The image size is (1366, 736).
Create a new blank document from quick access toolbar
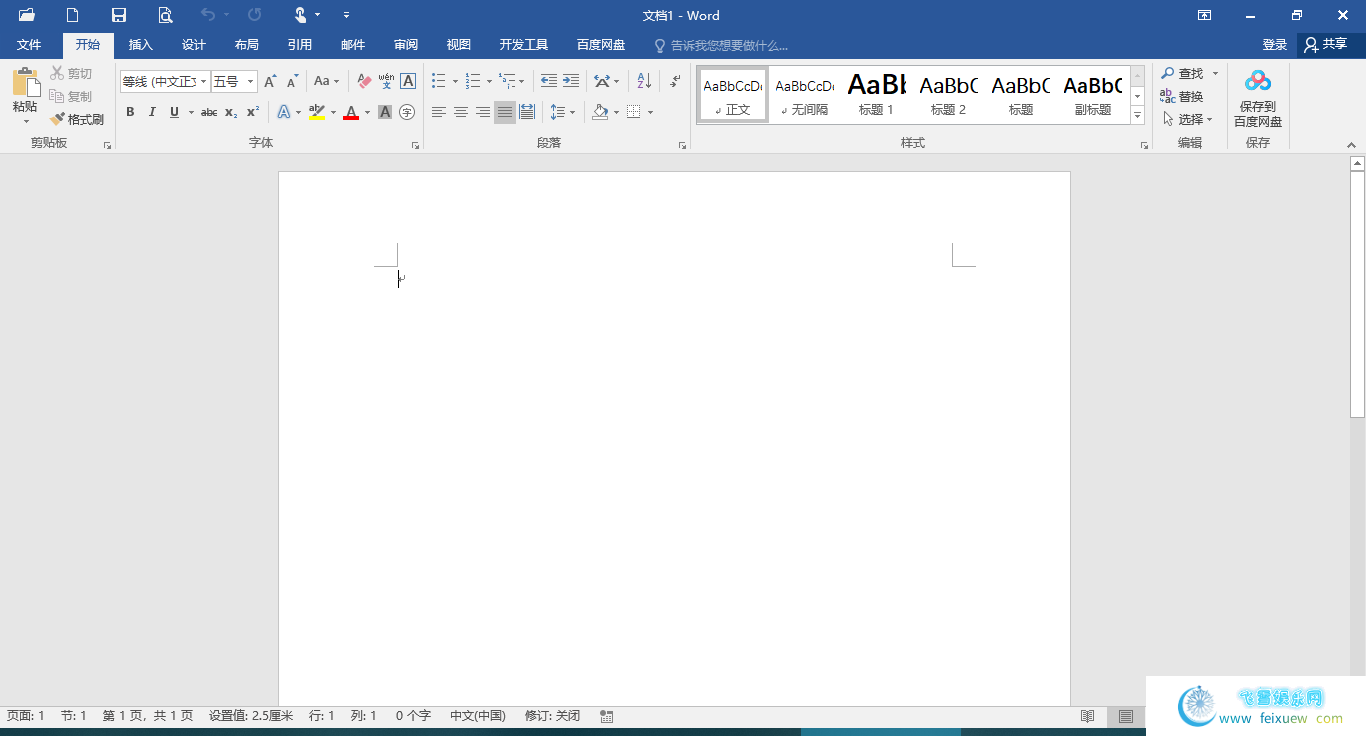tap(72, 15)
